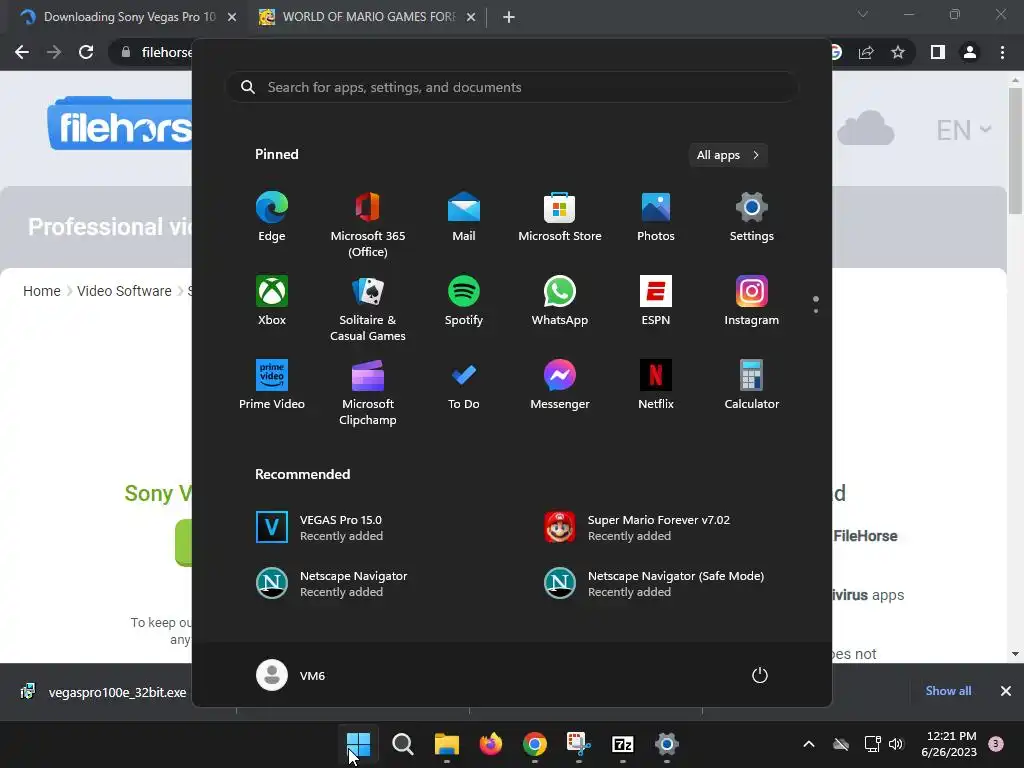The image size is (1024, 768).
Task: Click Show all downloads
Action: coord(948,691)
